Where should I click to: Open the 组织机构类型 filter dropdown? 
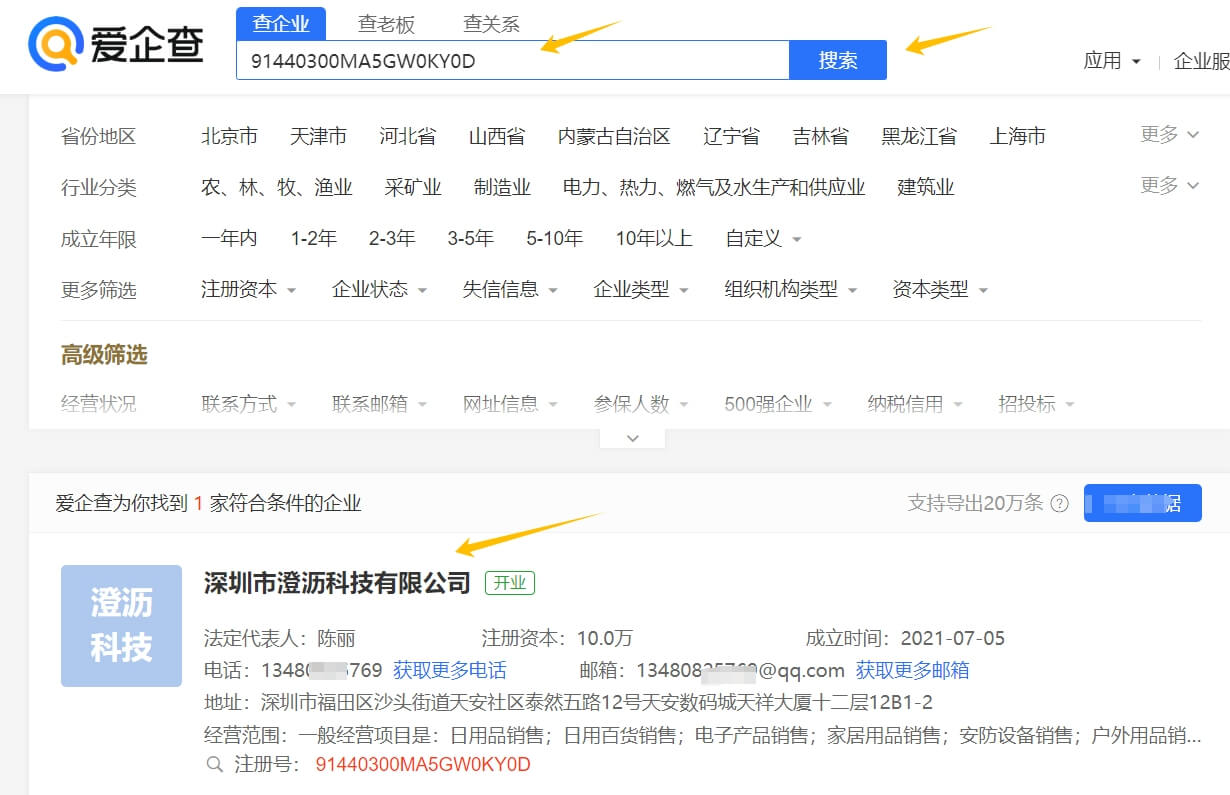tap(791, 289)
